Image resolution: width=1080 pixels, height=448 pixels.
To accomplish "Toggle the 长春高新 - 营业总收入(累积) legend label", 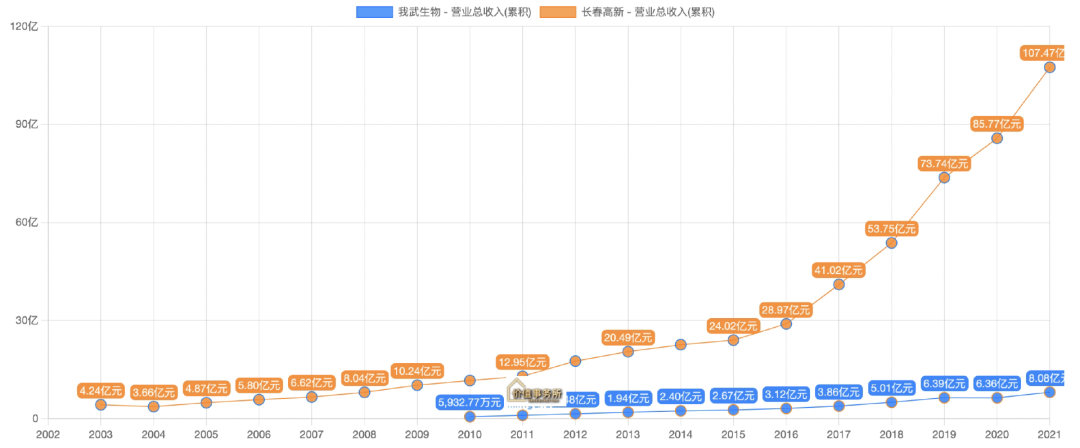I will (x=648, y=12).
